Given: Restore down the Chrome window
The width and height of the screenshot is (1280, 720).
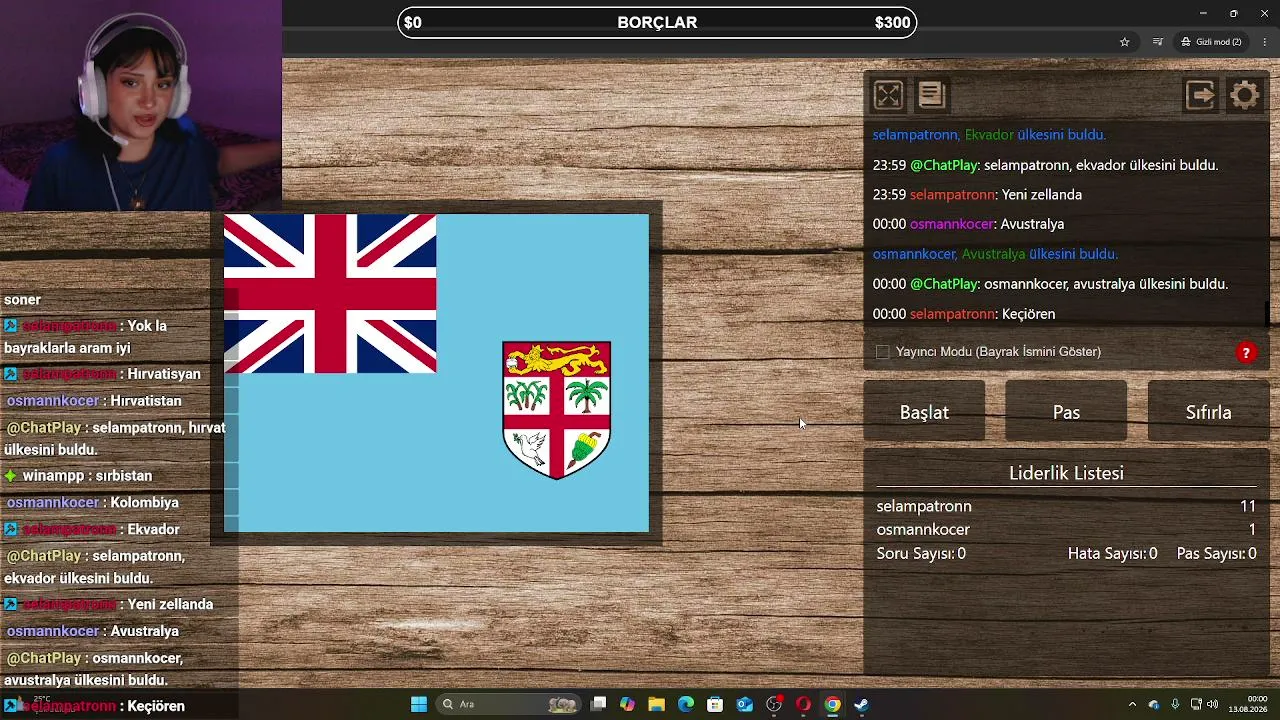Looking at the screenshot, I should point(1234,13).
